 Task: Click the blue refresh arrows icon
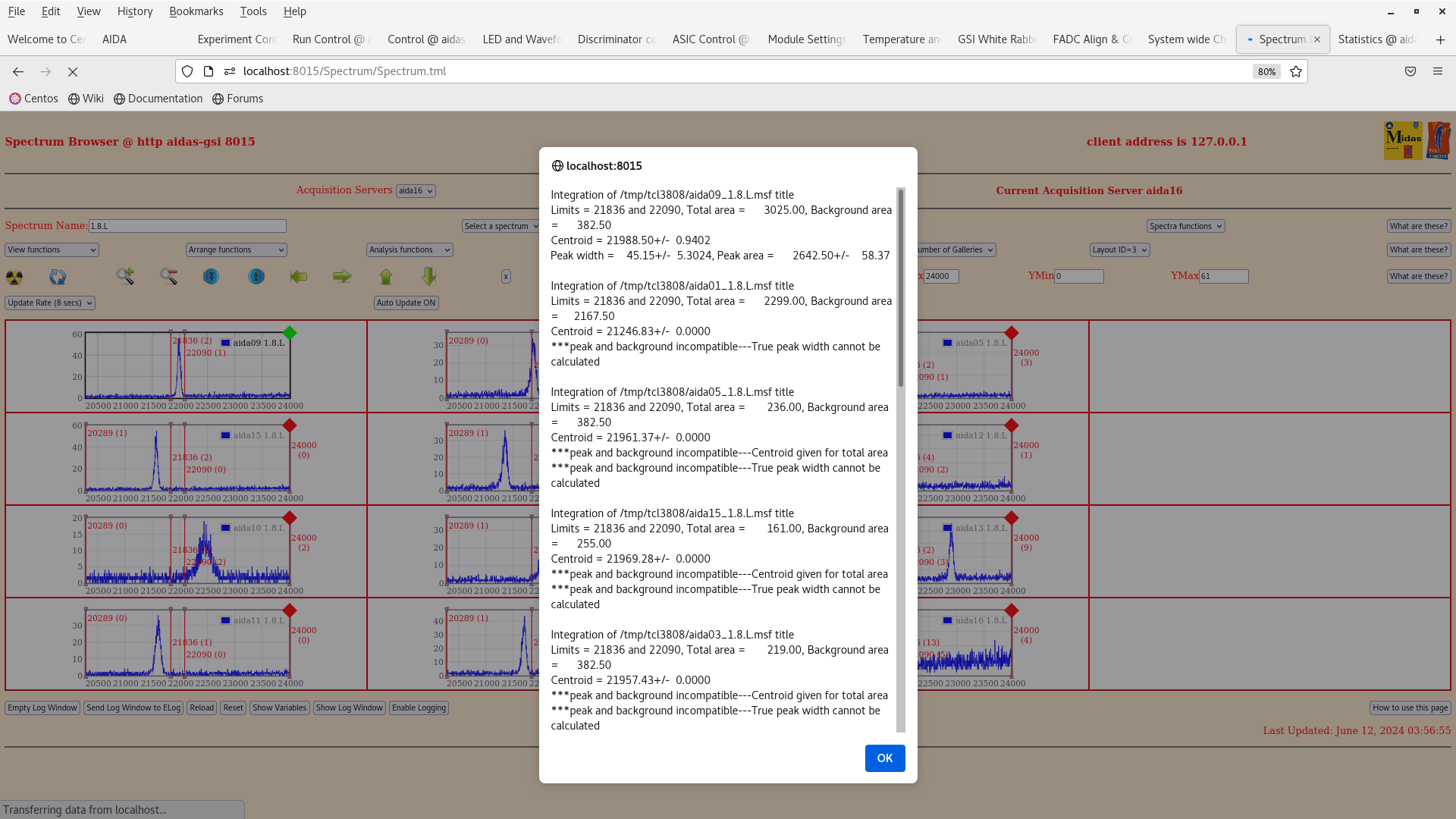pyautogui.click(x=58, y=277)
